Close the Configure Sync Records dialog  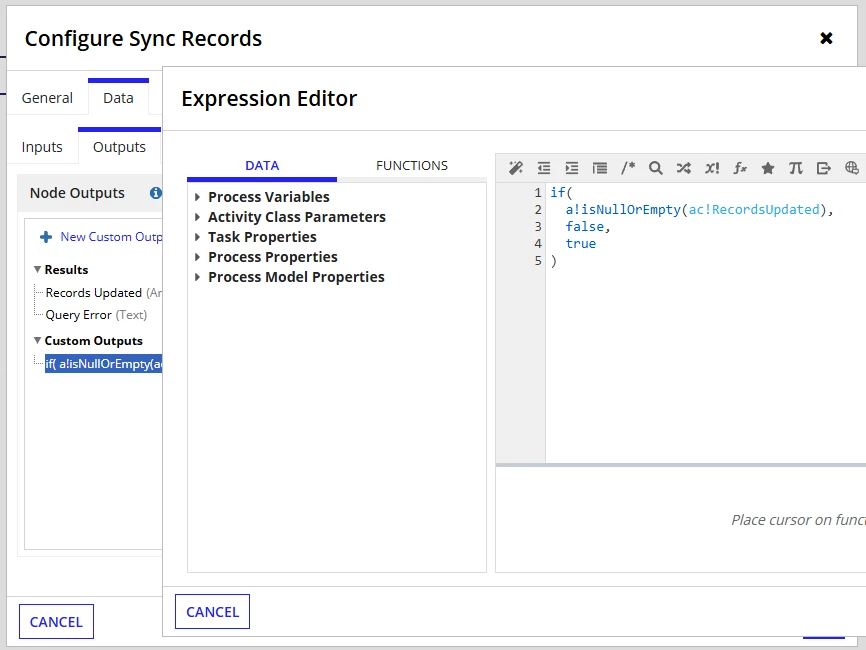coord(826,38)
